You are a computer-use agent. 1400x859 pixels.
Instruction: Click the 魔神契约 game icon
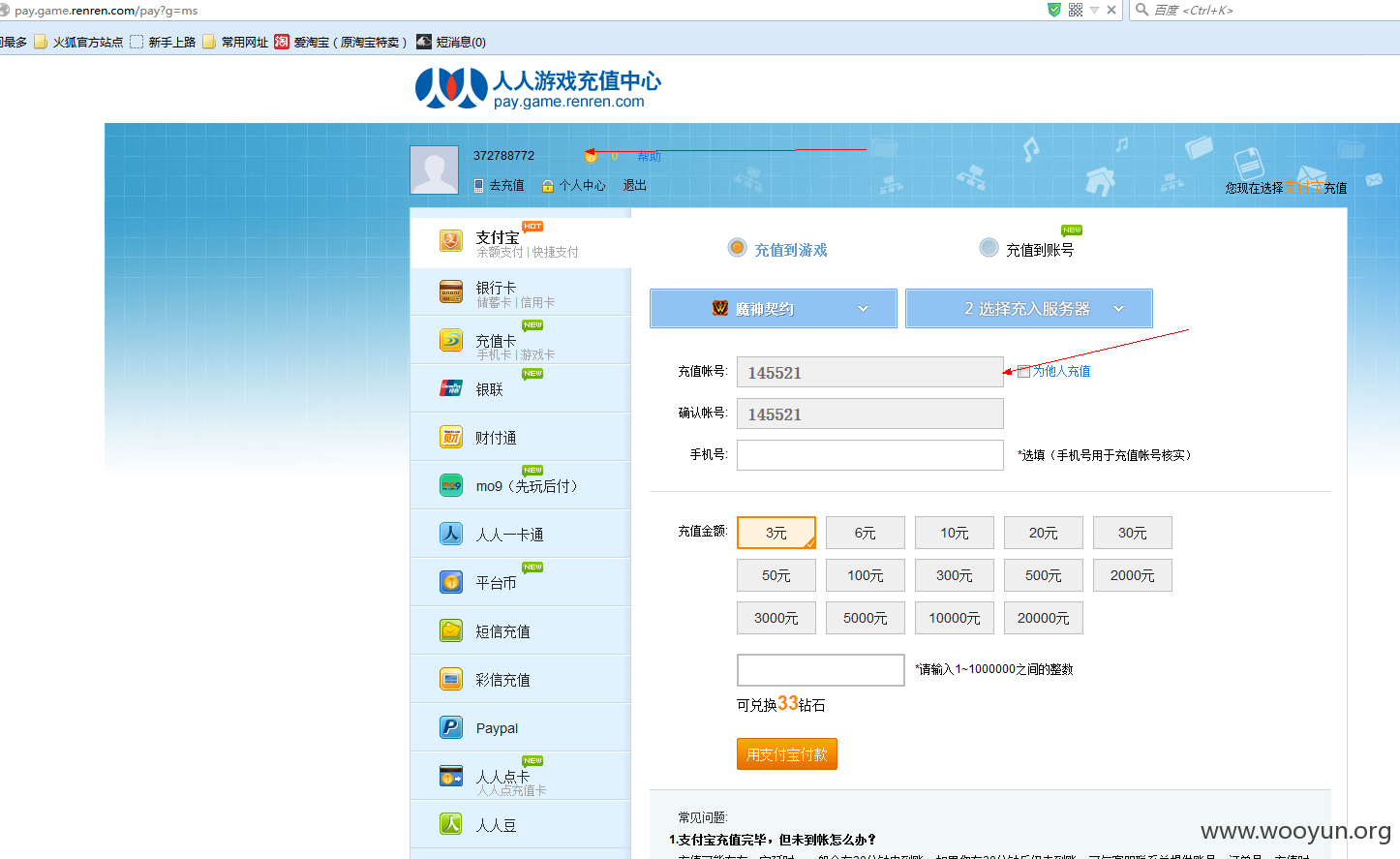pyautogui.click(x=720, y=308)
